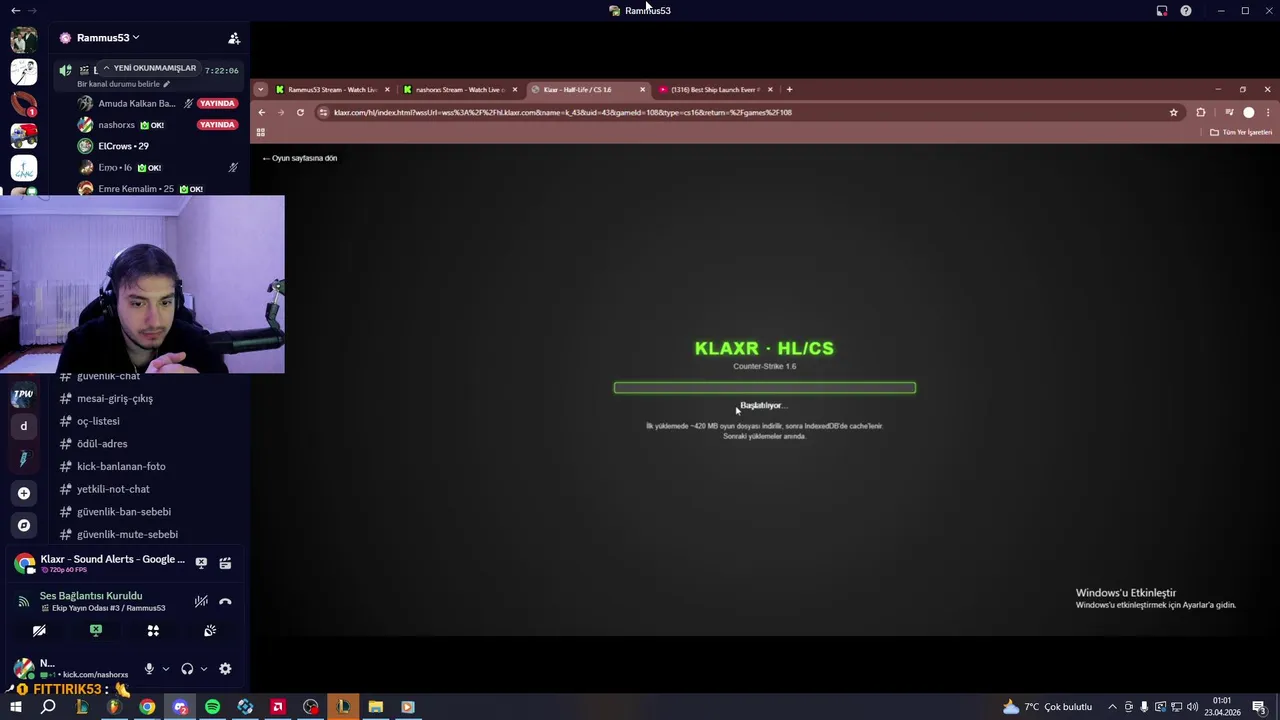Open browser extensions puzzle icon
Screen dimensions: 1280x720
(x=1201, y=113)
